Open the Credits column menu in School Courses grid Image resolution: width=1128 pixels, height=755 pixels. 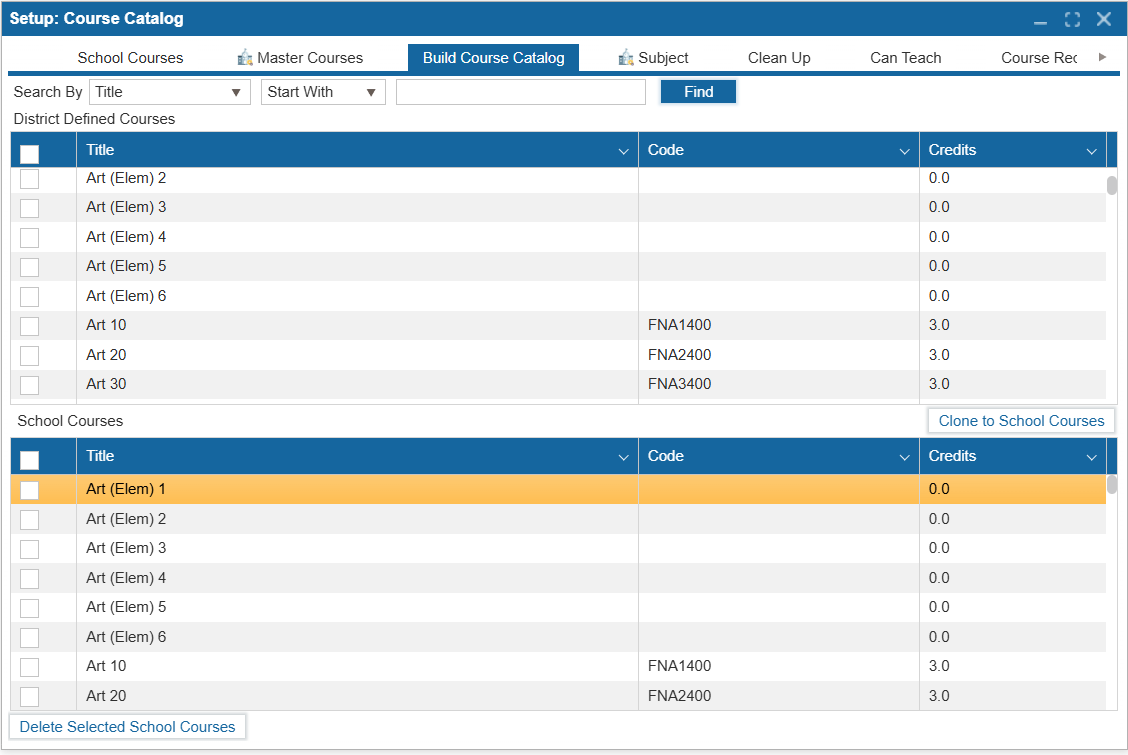[x=1091, y=456]
